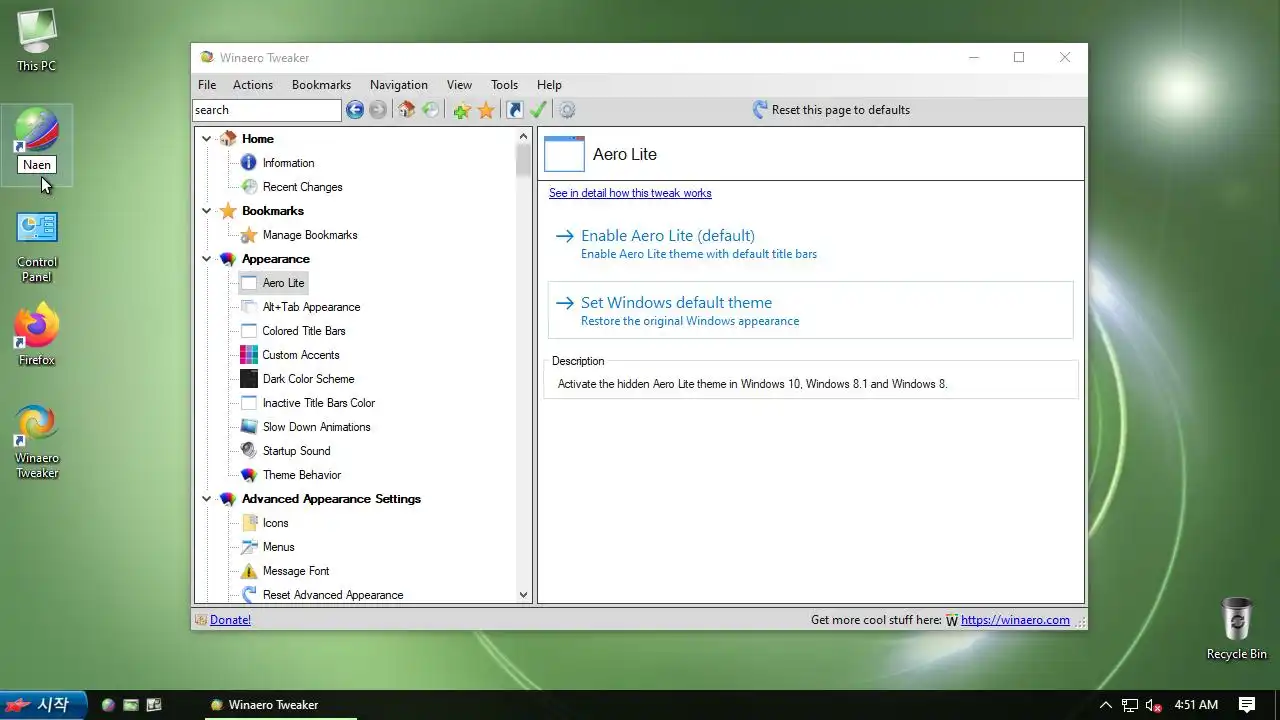Click the orange star bookmarks toolbar icon
Image resolution: width=1280 pixels, height=720 pixels.
486,110
